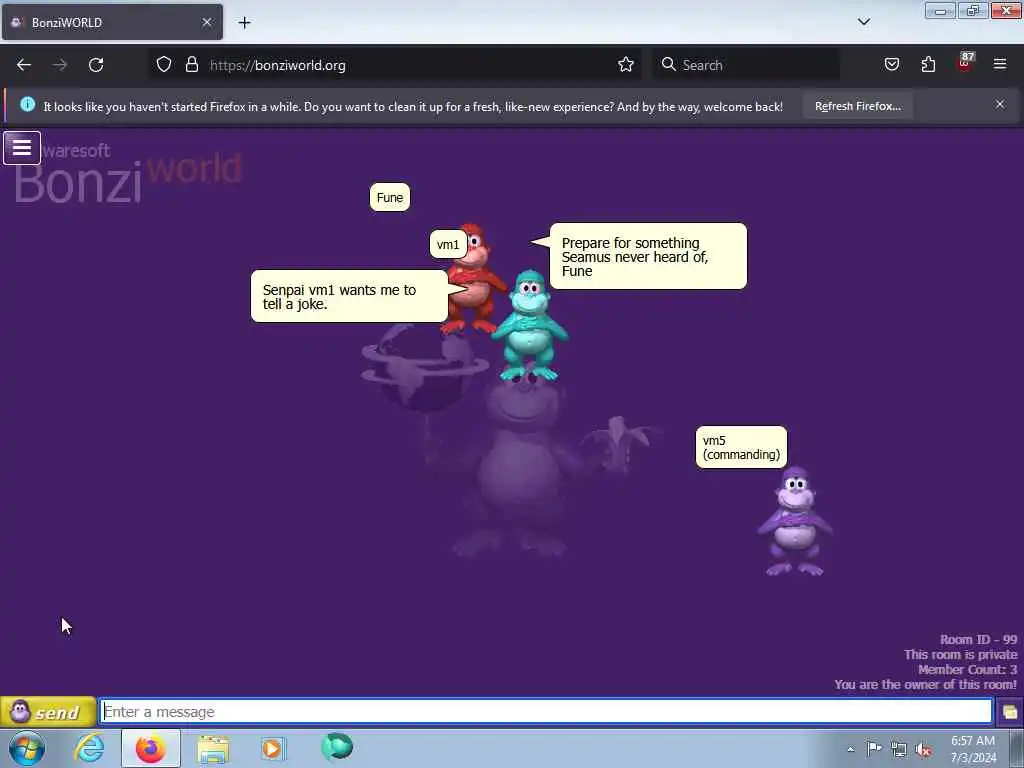Click the Member Count: 3 text
This screenshot has height=768, width=1024.
(967, 670)
